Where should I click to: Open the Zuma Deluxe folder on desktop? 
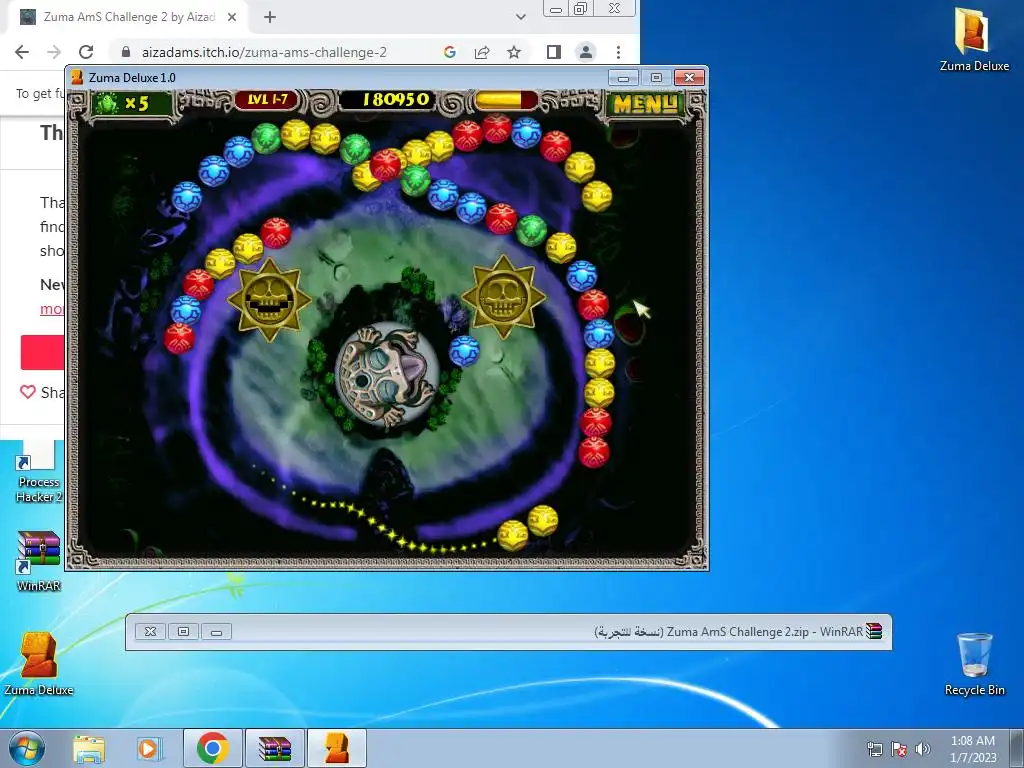click(x=974, y=40)
